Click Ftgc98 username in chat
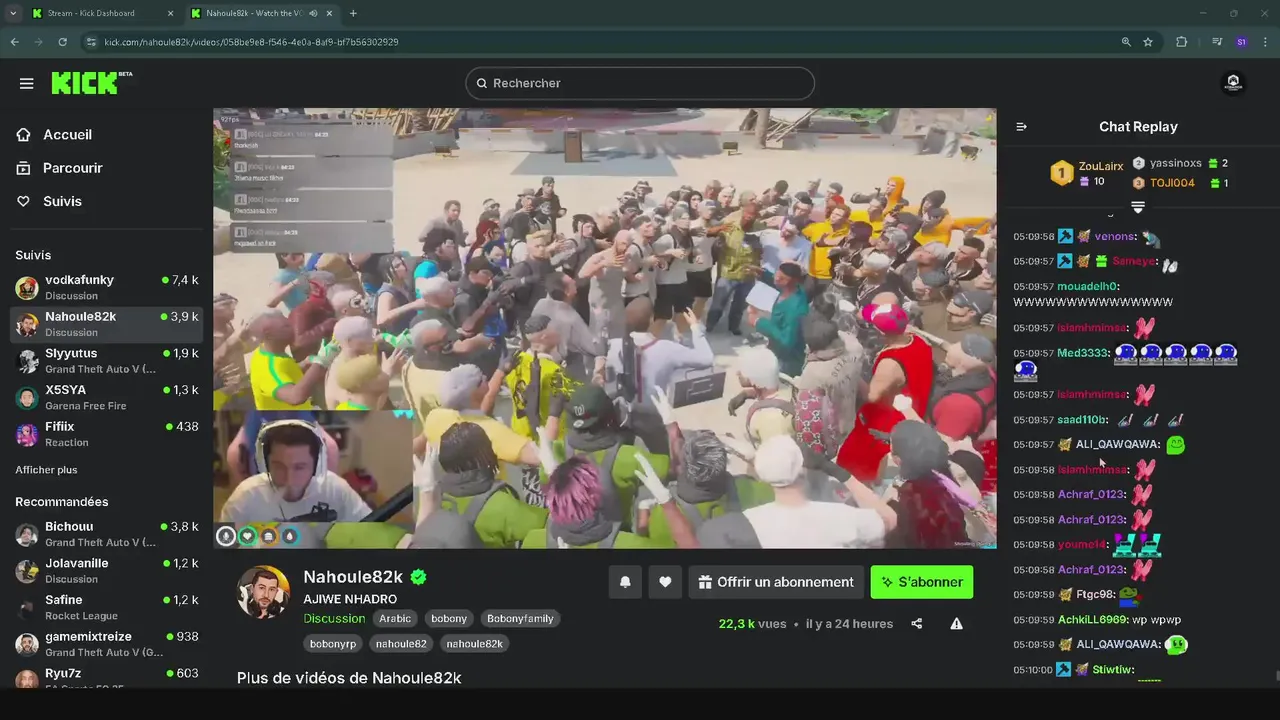Image resolution: width=1280 pixels, height=720 pixels. point(1093,594)
